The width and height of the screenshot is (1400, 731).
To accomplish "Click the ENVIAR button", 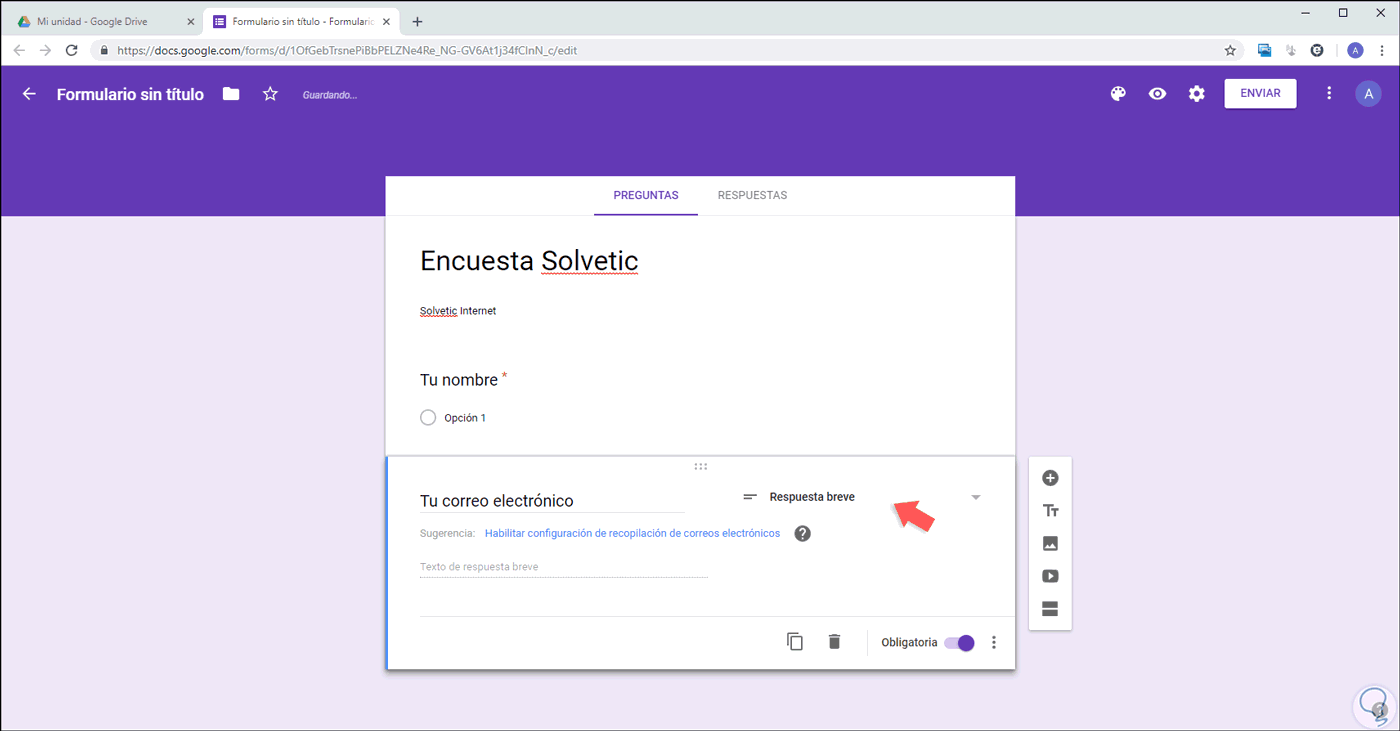I will click(1260, 93).
